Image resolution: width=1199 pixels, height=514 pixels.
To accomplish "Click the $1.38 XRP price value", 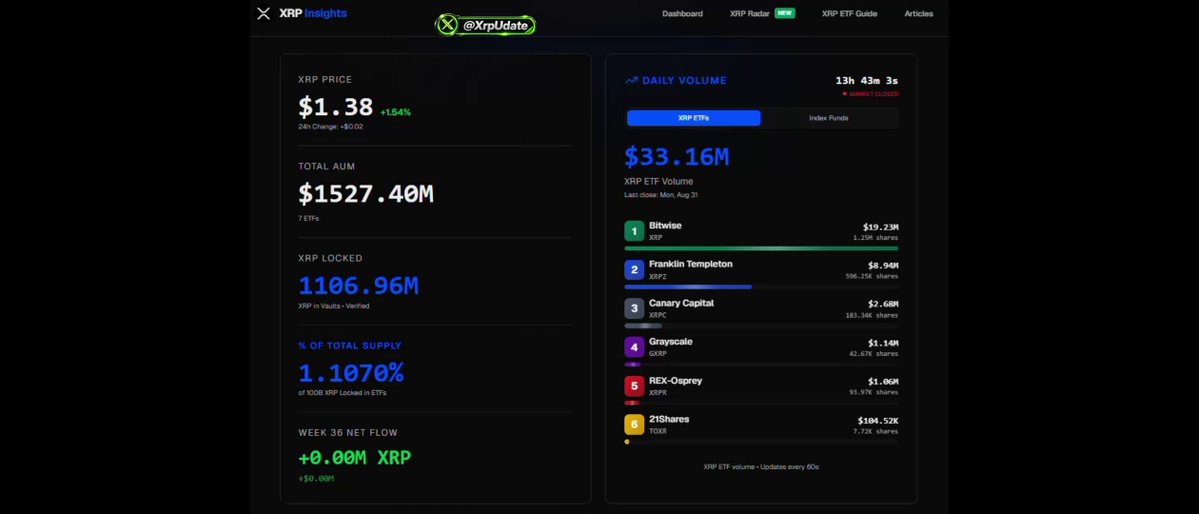I will click(x=336, y=106).
